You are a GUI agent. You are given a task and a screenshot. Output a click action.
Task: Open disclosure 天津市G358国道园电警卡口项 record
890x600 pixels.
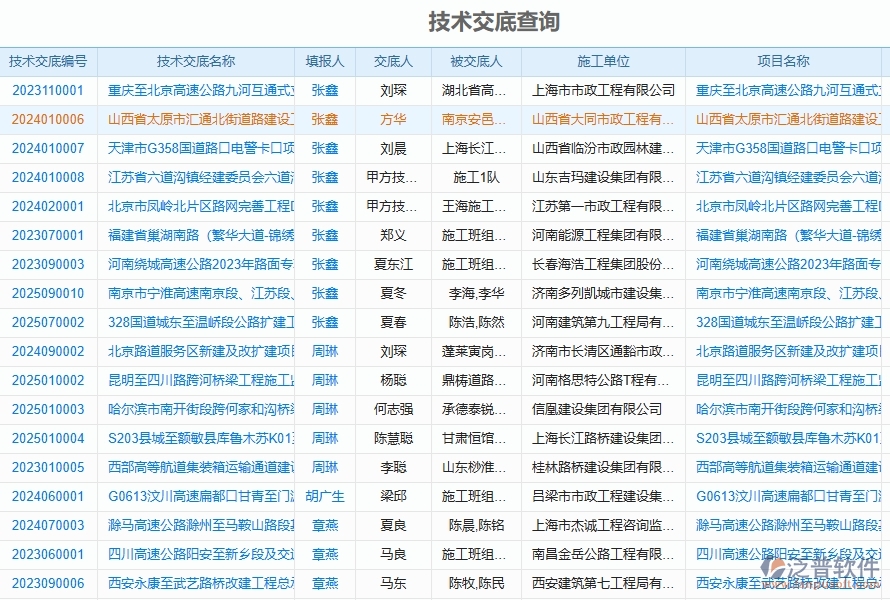tap(196, 147)
